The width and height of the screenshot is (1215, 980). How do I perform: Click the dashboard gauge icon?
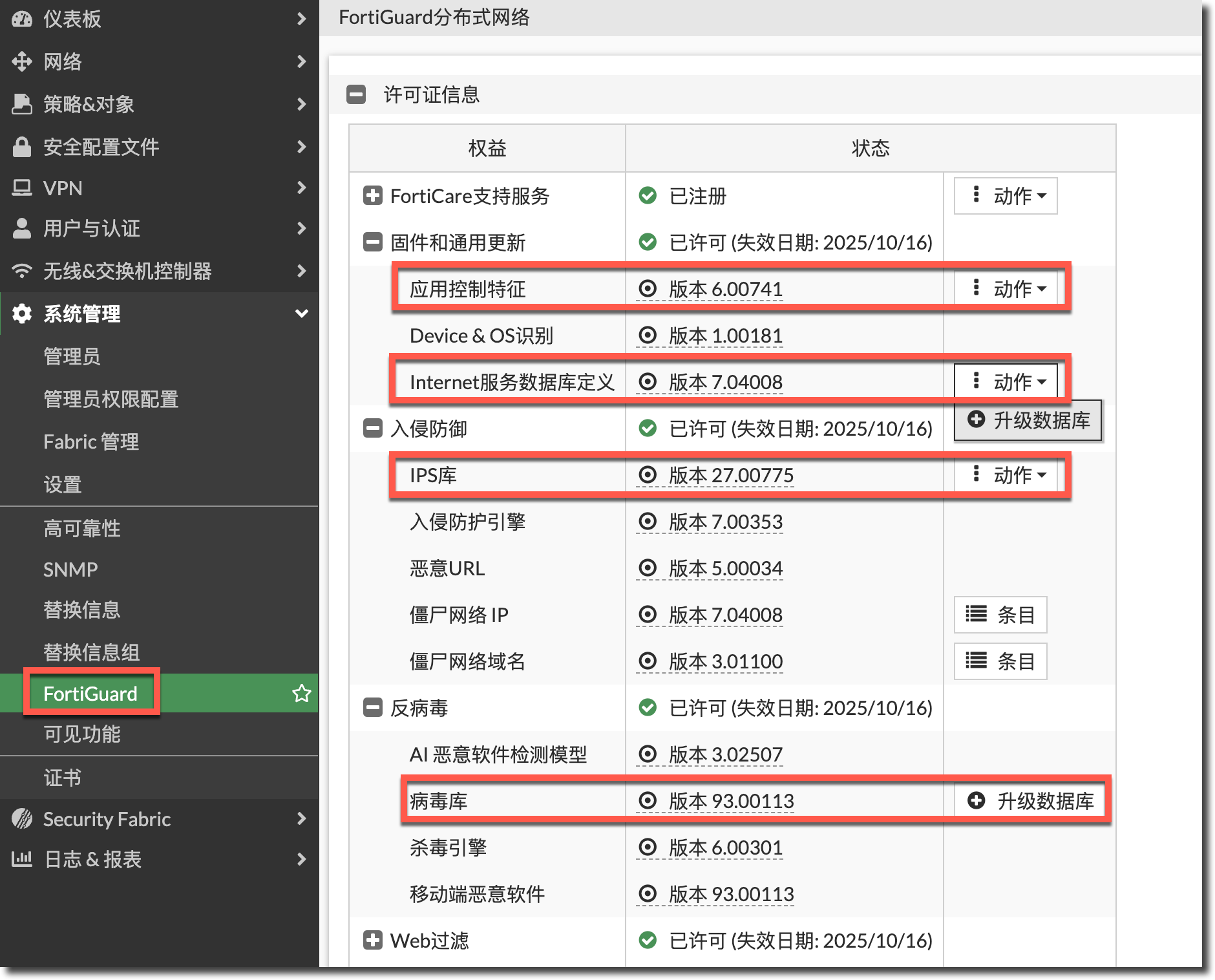(22, 19)
